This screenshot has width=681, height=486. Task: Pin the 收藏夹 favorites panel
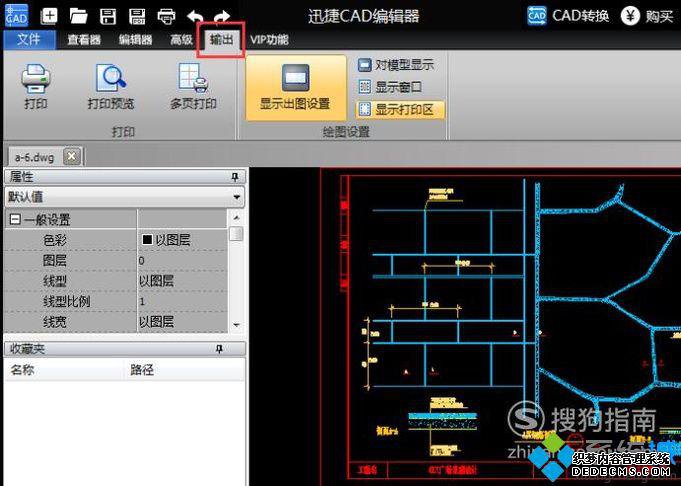(x=220, y=349)
